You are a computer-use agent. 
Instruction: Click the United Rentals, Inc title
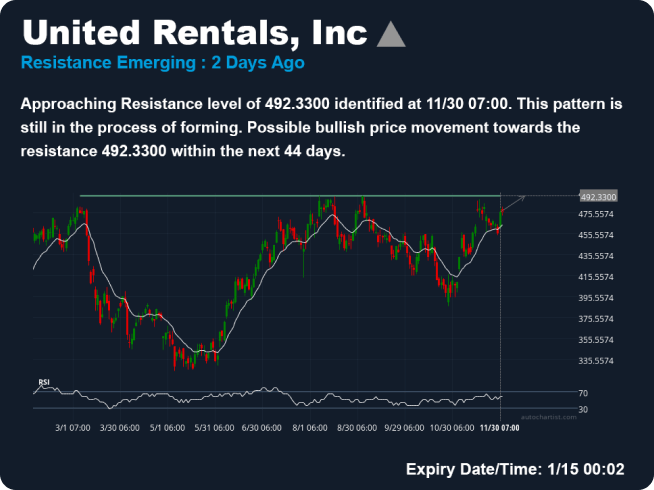coord(195,31)
